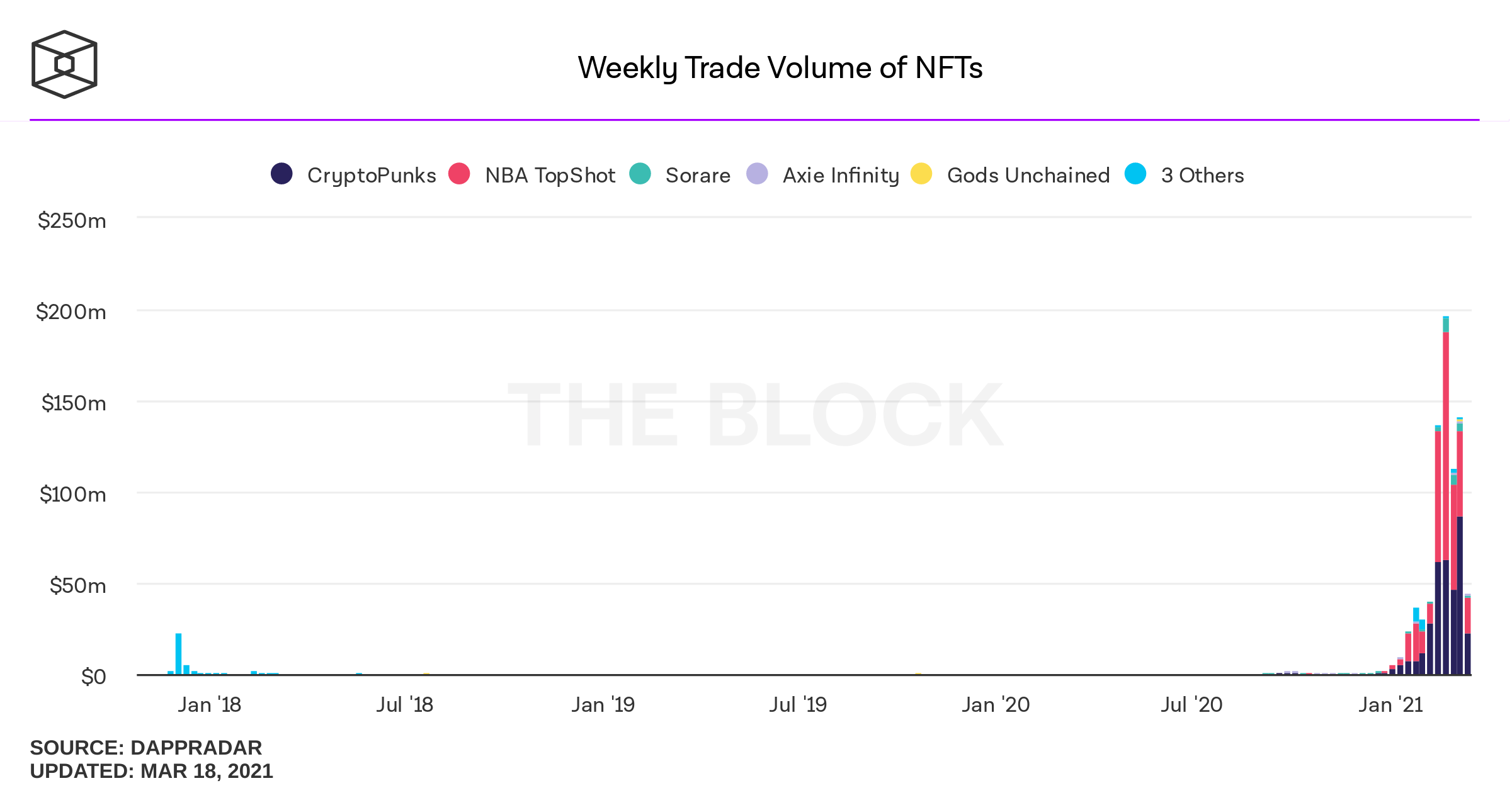Toggle the CryptoPunks legend label

(x=372, y=176)
